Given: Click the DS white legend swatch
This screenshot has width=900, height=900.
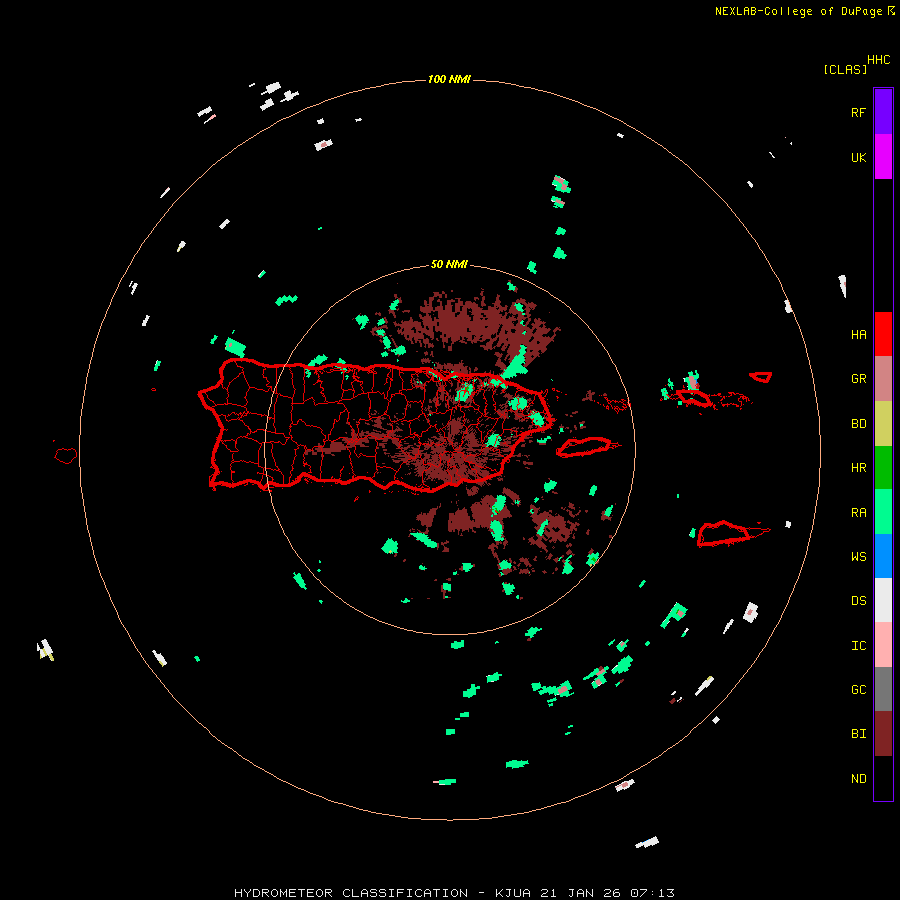Looking at the screenshot, I should point(883,600).
